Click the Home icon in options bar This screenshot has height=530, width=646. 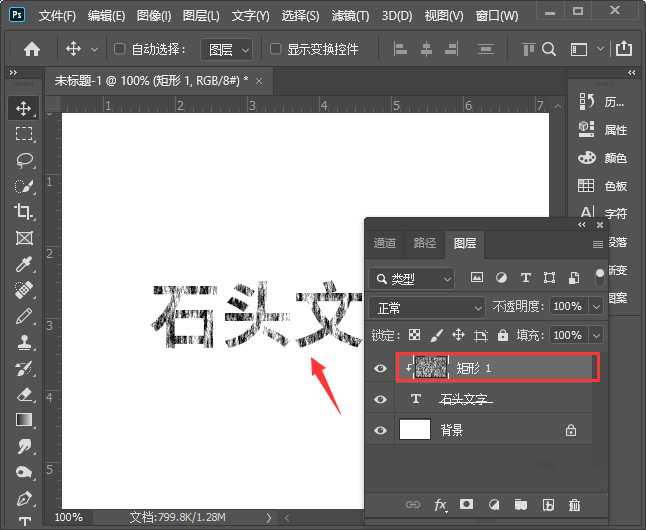[32, 48]
